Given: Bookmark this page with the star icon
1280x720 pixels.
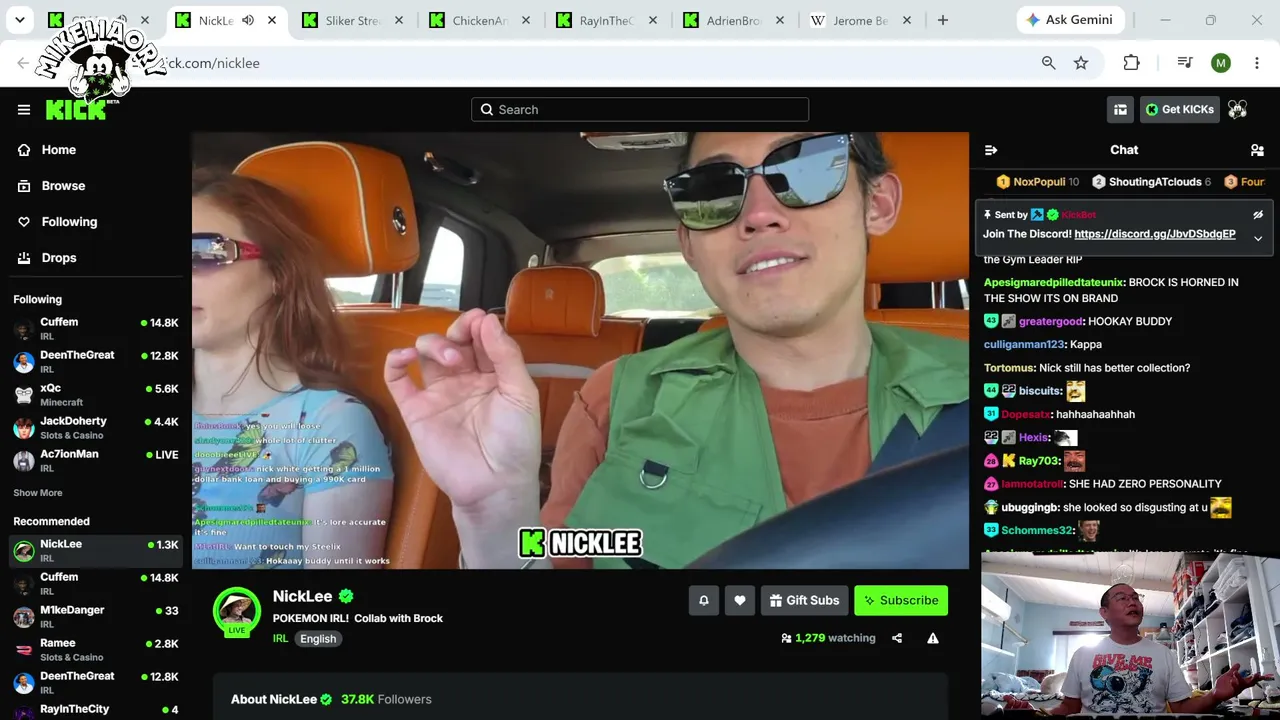Looking at the screenshot, I should point(1081,63).
